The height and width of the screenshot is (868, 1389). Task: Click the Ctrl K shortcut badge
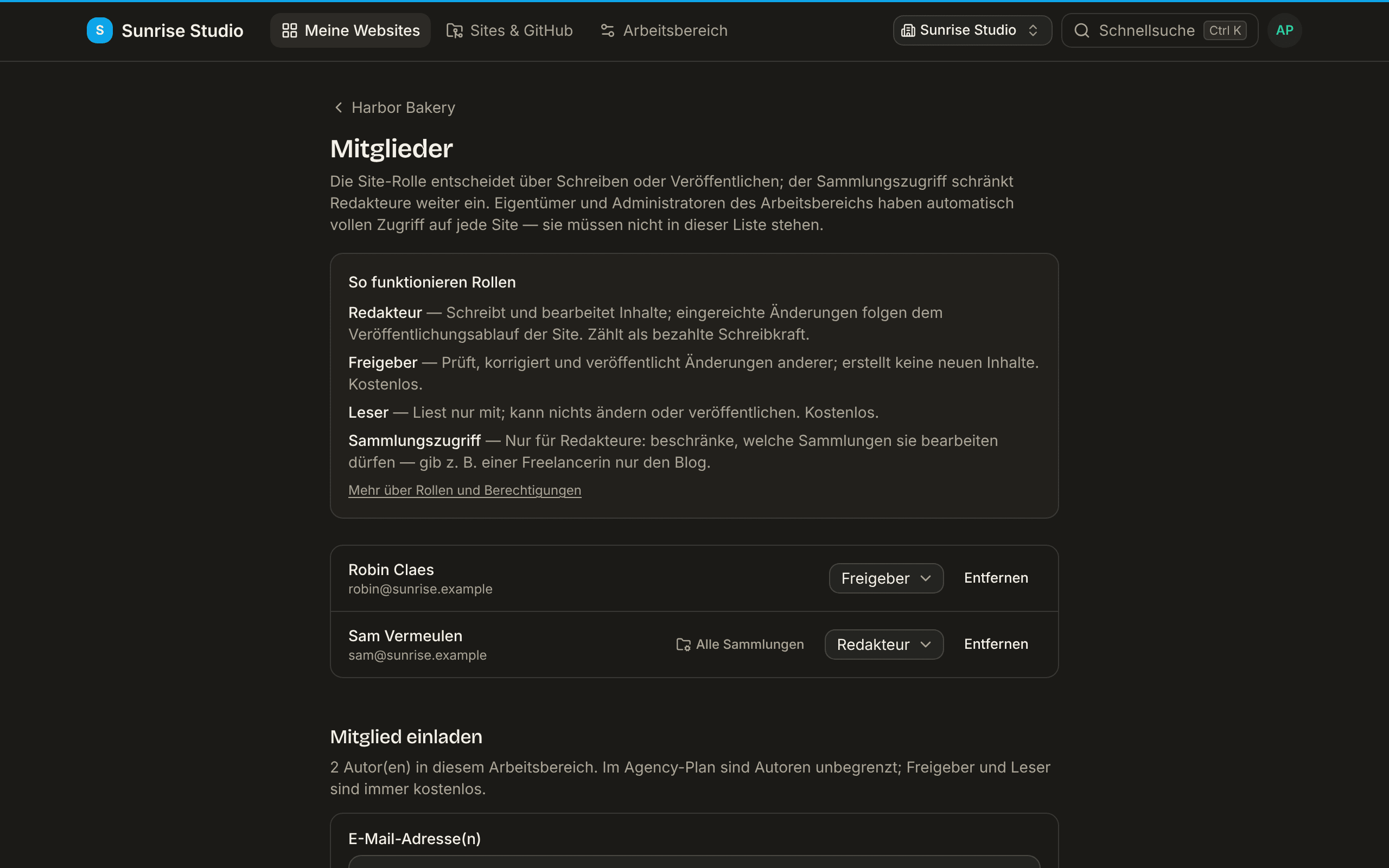(1225, 30)
